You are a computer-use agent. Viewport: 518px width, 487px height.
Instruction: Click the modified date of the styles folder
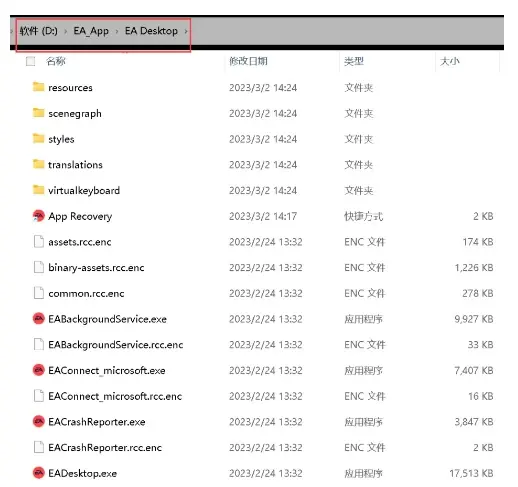(263, 139)
